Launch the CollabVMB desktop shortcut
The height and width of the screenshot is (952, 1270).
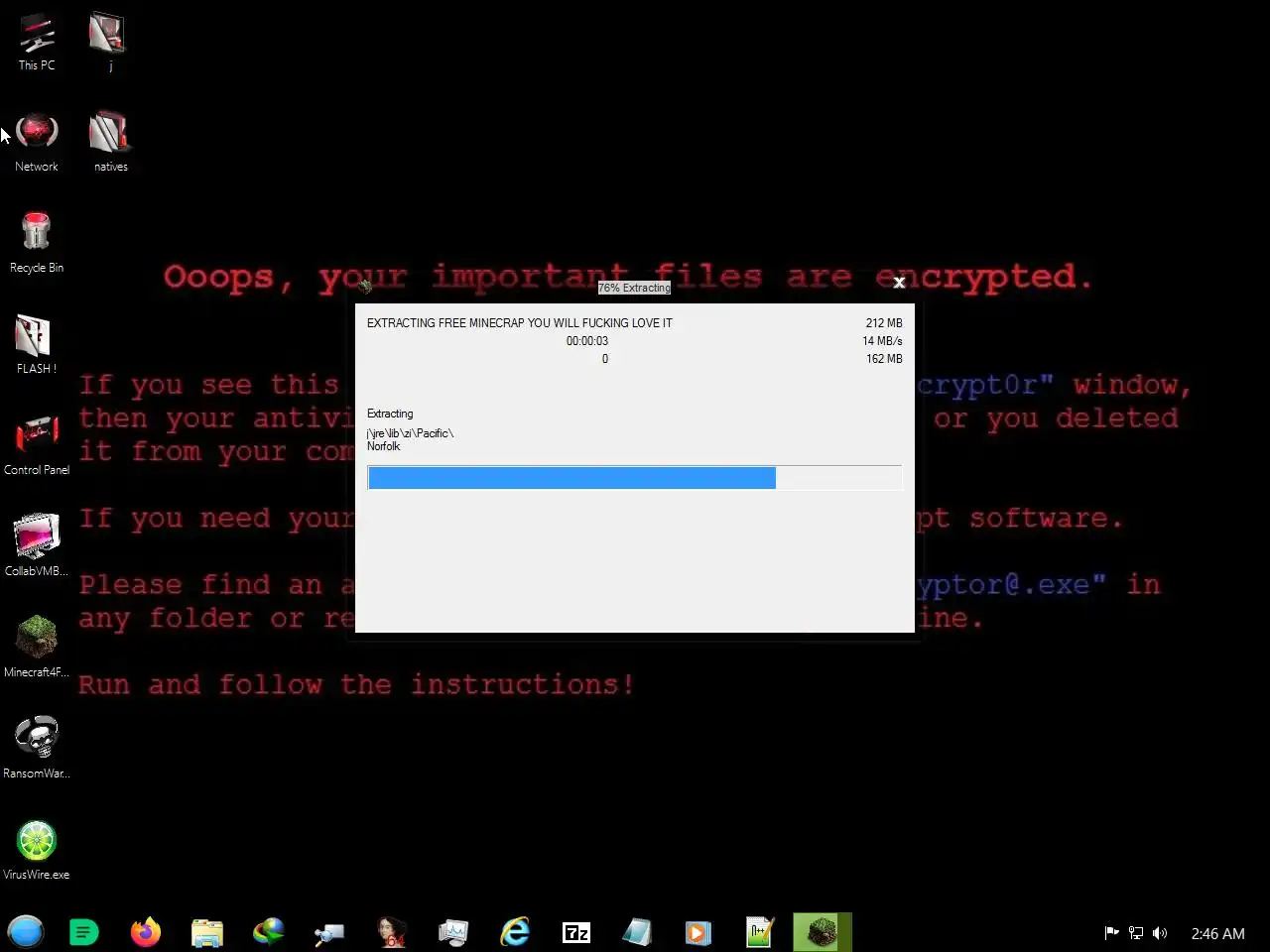[x=37, y=545]
